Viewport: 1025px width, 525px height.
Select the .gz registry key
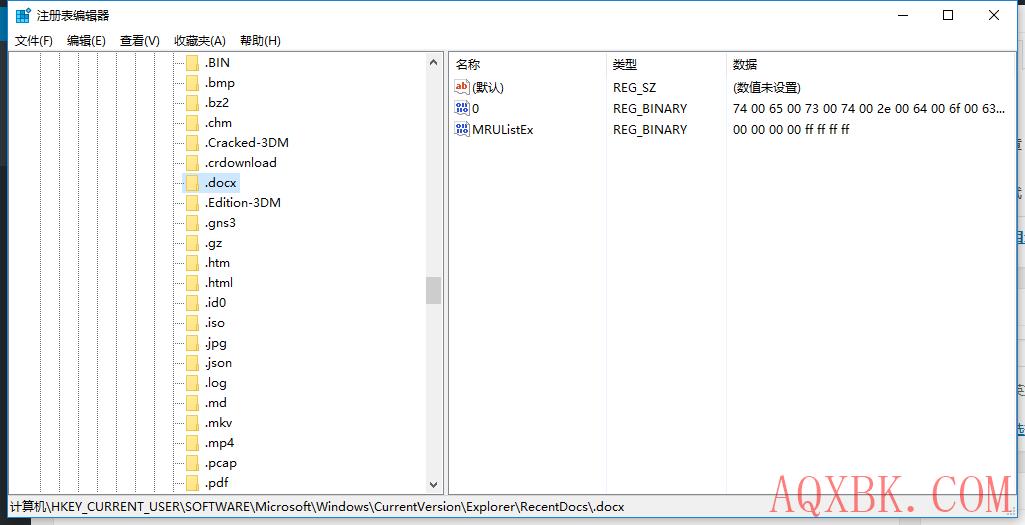coord(214,243)
